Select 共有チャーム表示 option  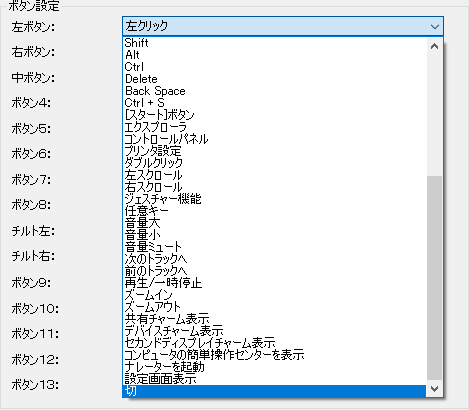(x=274, y=319)
